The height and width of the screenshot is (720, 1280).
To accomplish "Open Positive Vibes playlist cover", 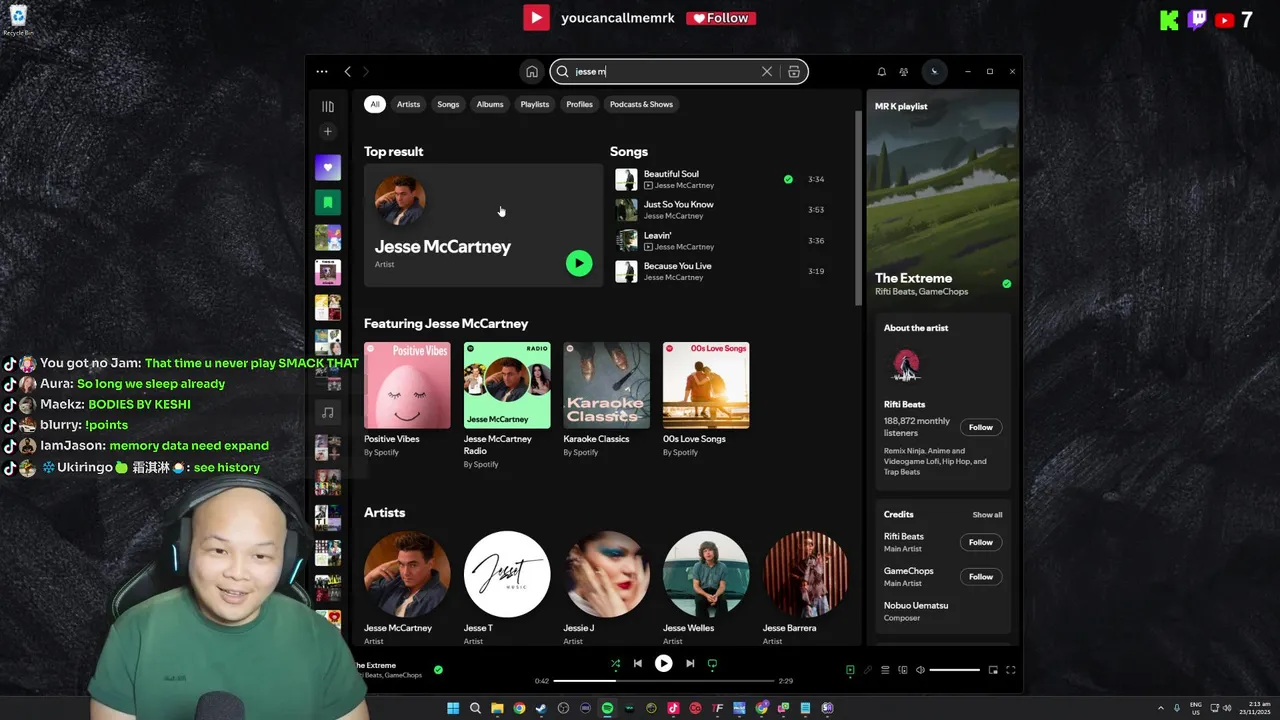I will pyautogui.click(x=407, y=385).
